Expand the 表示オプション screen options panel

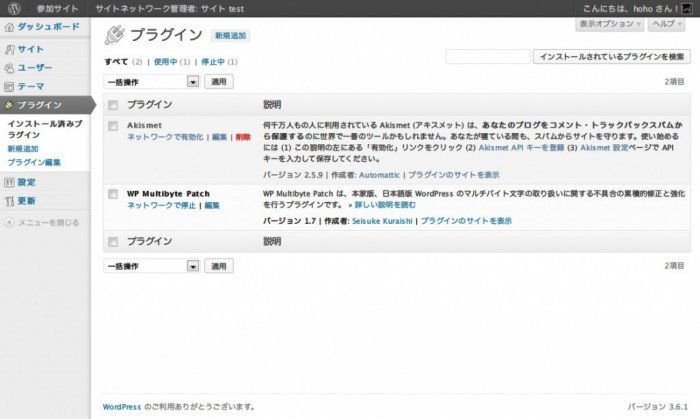pyautogui.click(x=611, y=23)
